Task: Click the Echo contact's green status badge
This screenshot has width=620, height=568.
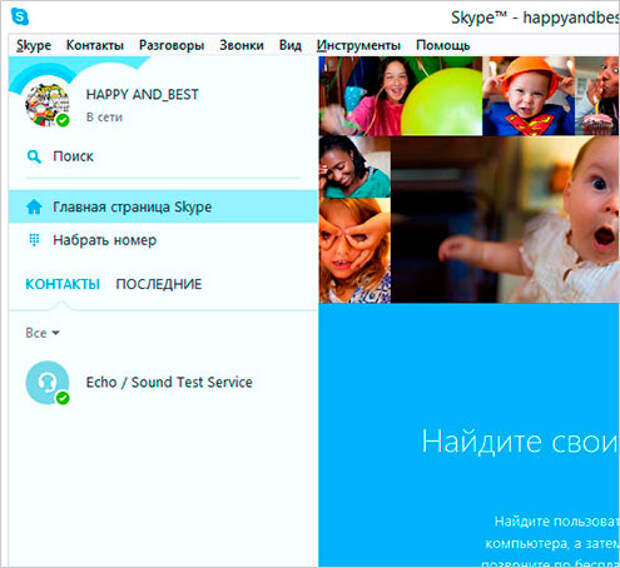Action: [x=62, y=398]
